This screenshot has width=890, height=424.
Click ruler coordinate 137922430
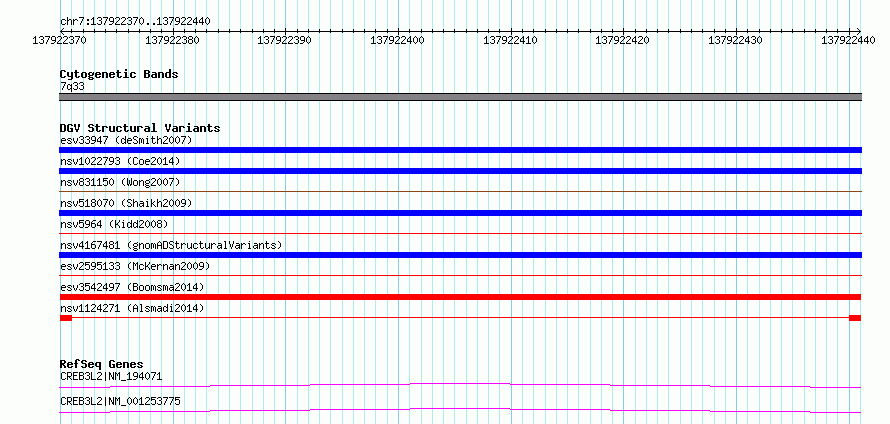(736, 40)
